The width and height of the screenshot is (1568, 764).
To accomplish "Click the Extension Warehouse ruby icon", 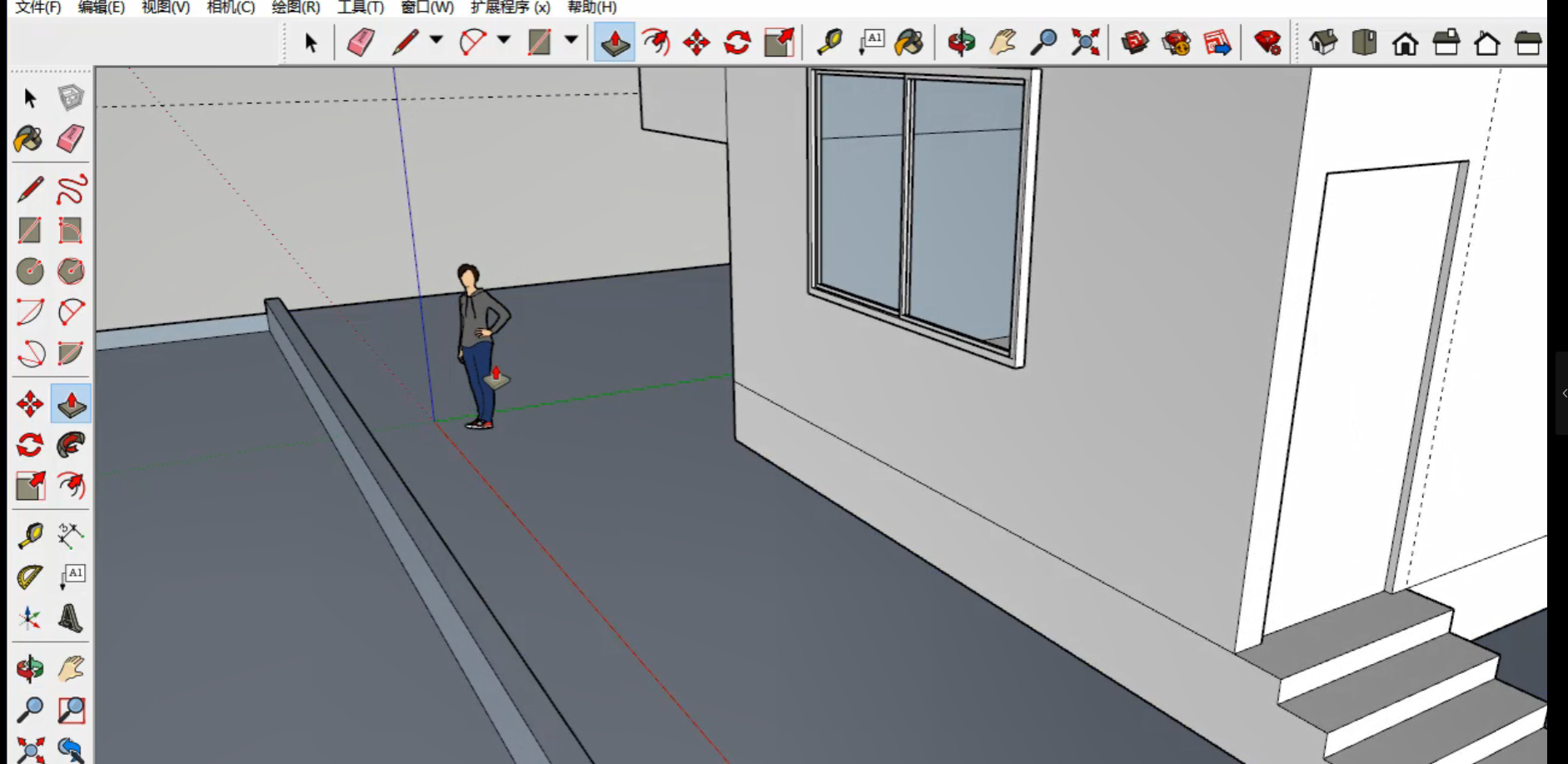I will pyautogui.click(x=1267, y=42).
